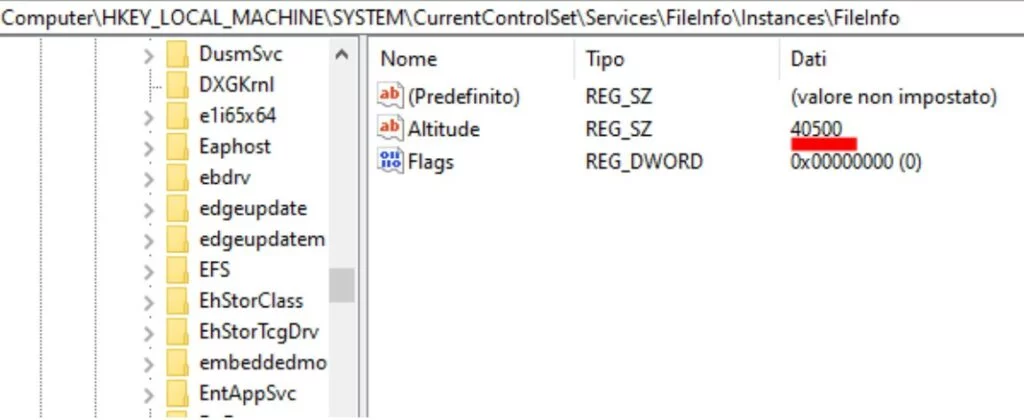Select the DusmSvc folder icon
Screen dimensions: 1024x420
coord(178,54)
